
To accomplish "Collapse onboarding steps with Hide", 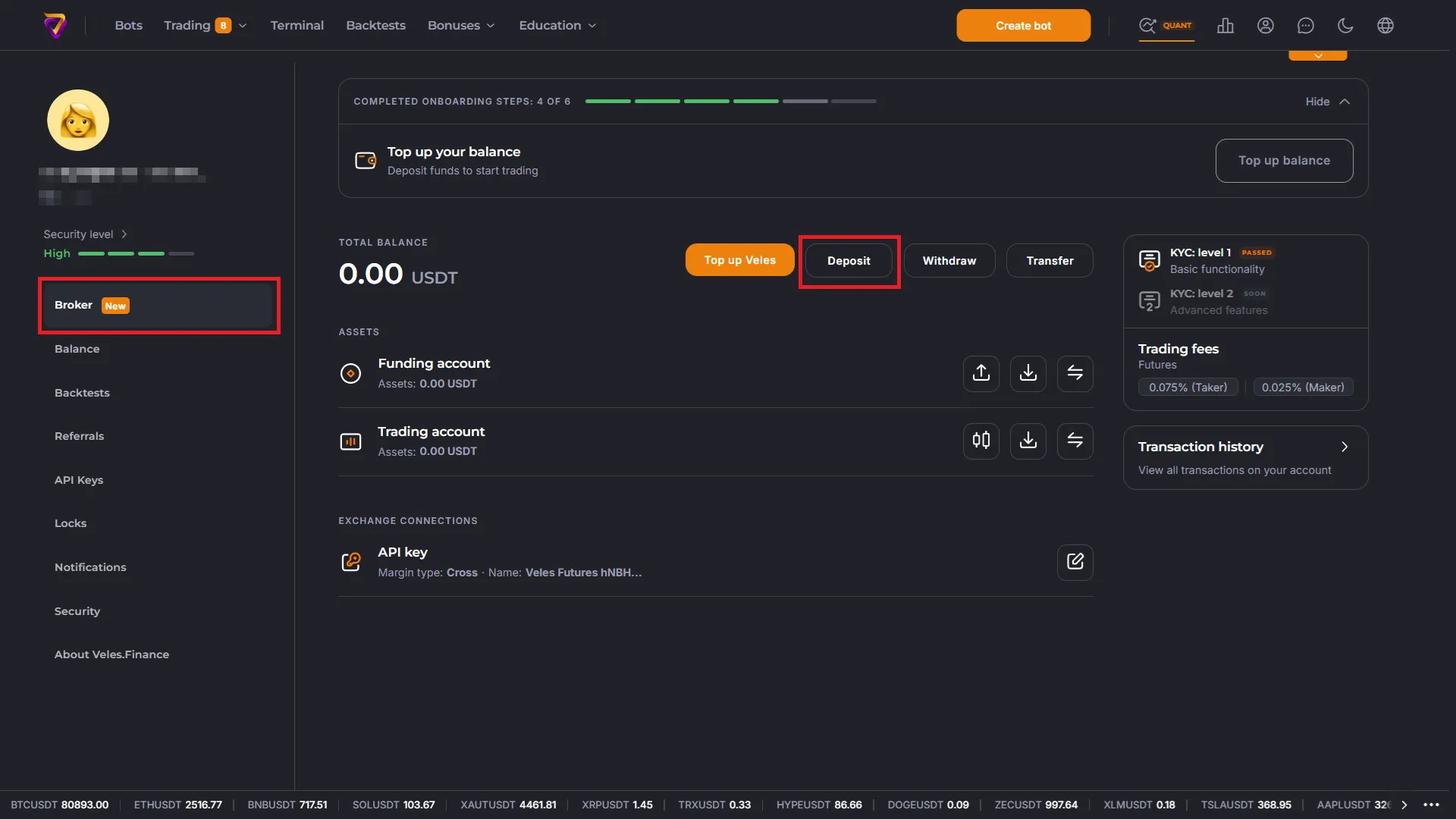I will pos(1328,102).
